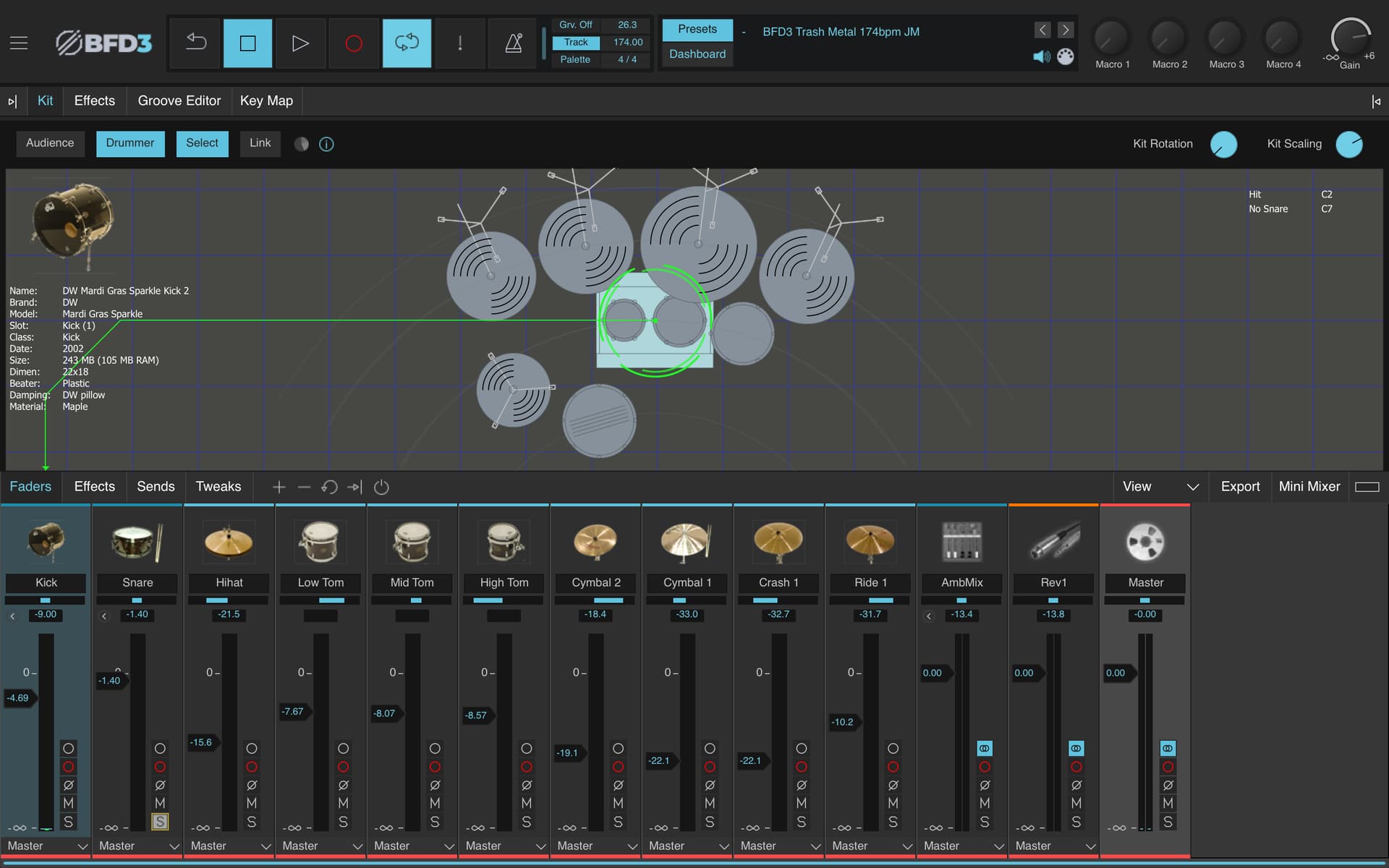Toggle Drummer perspective button
The width and height of the screenshot is (1389, 868).
[x=130, y=143]
